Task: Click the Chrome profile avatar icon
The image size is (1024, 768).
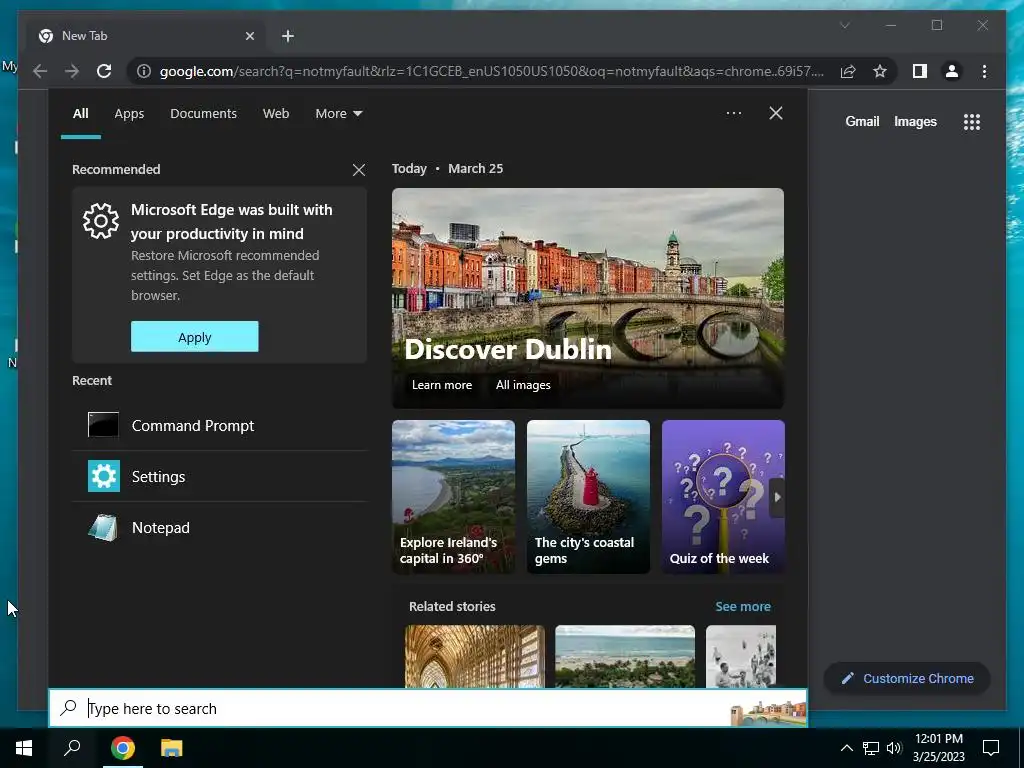Action: click(x=952, y=71)
